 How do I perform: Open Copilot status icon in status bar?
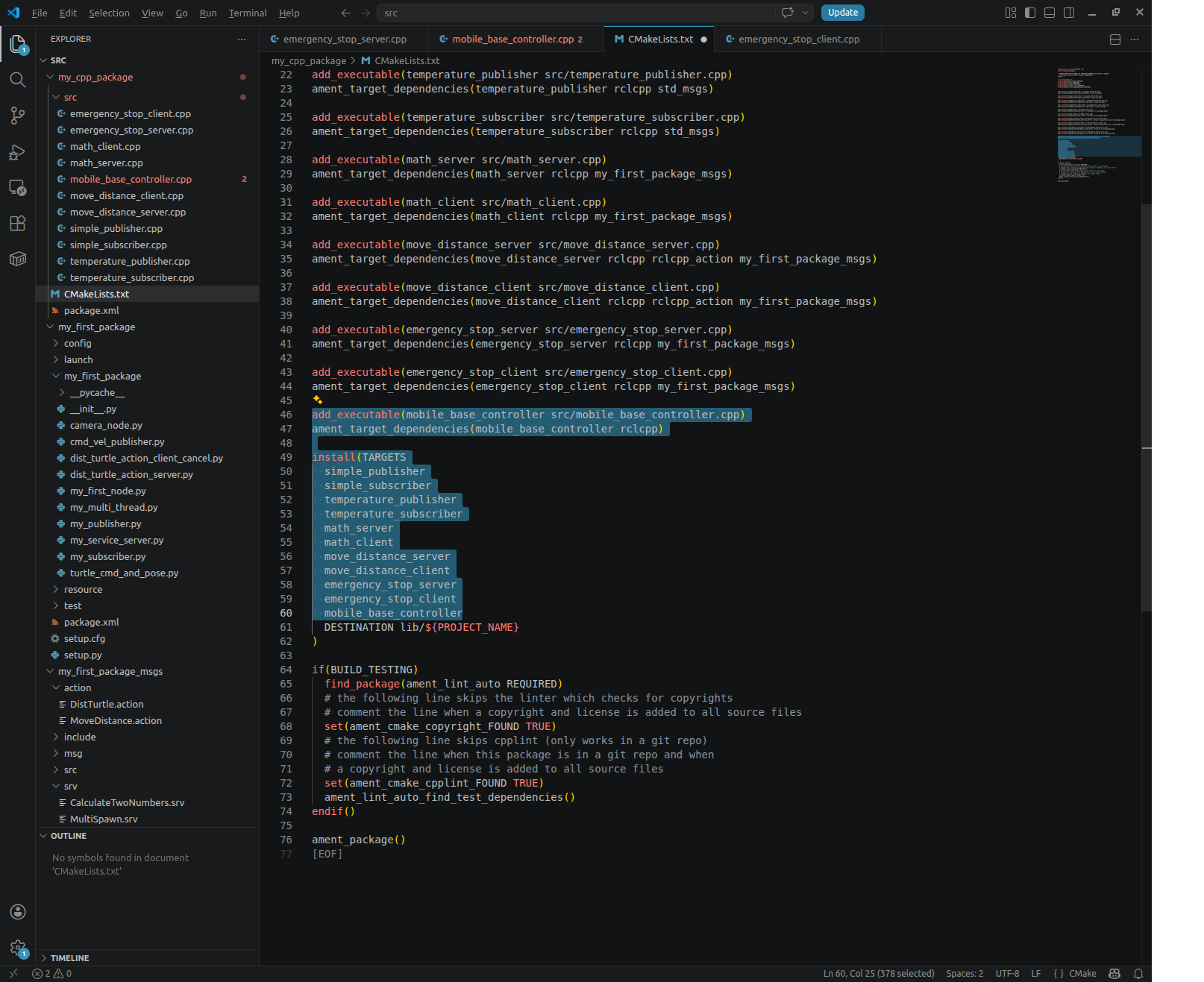1114,973
